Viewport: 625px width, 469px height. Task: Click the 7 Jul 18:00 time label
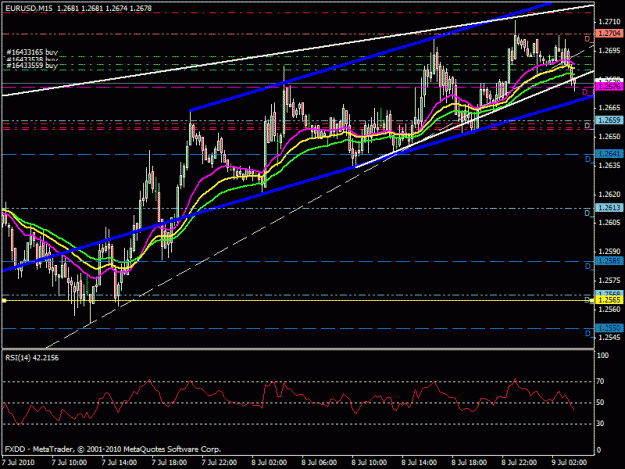(x=169, y=463)
